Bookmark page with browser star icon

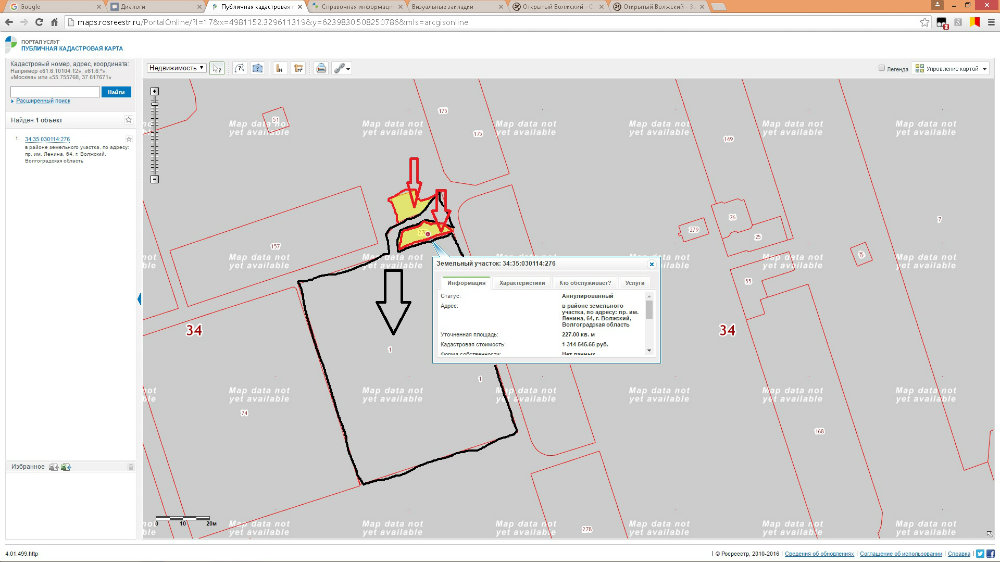[925, 21]
